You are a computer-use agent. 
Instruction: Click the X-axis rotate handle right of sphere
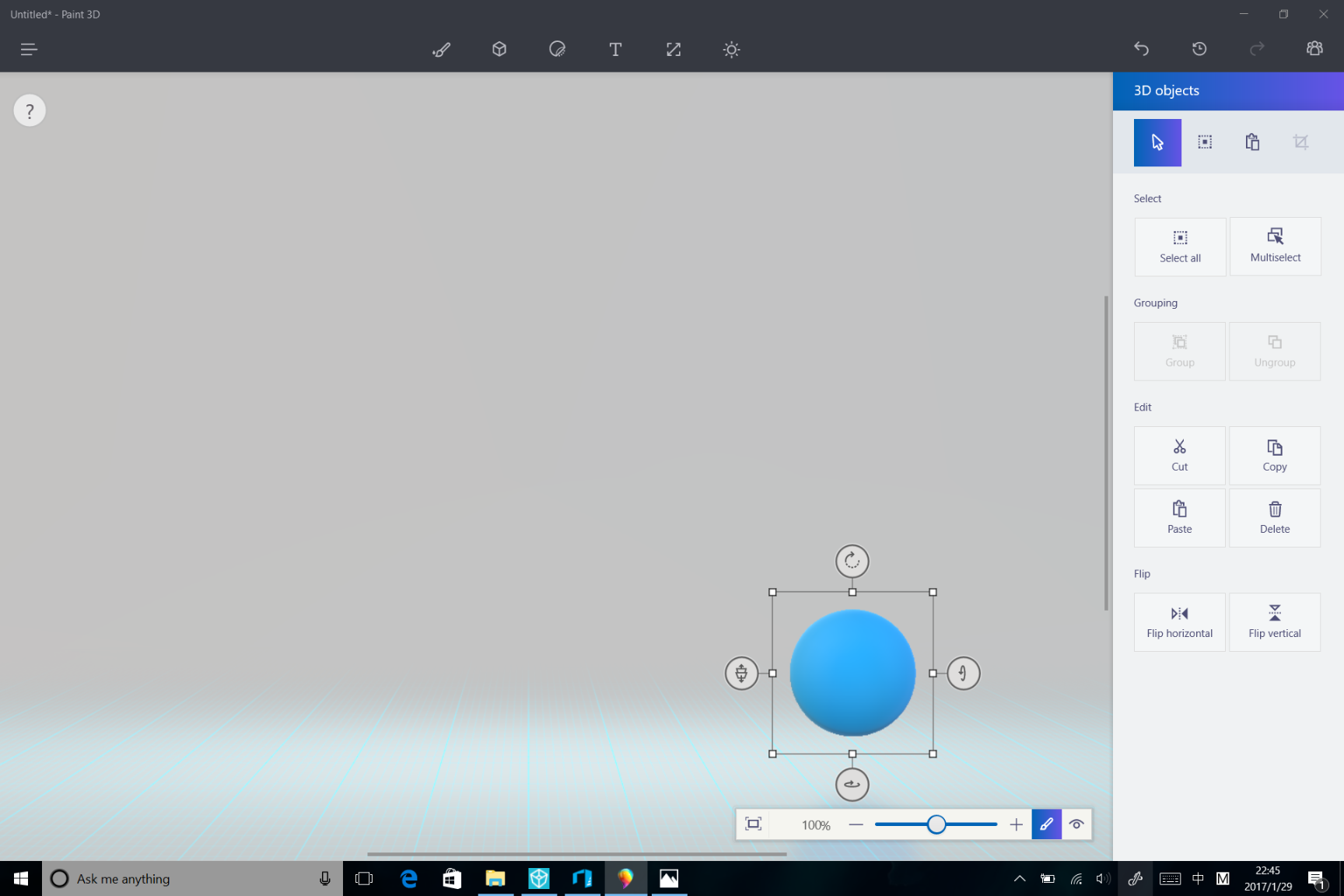coord(964,673)
